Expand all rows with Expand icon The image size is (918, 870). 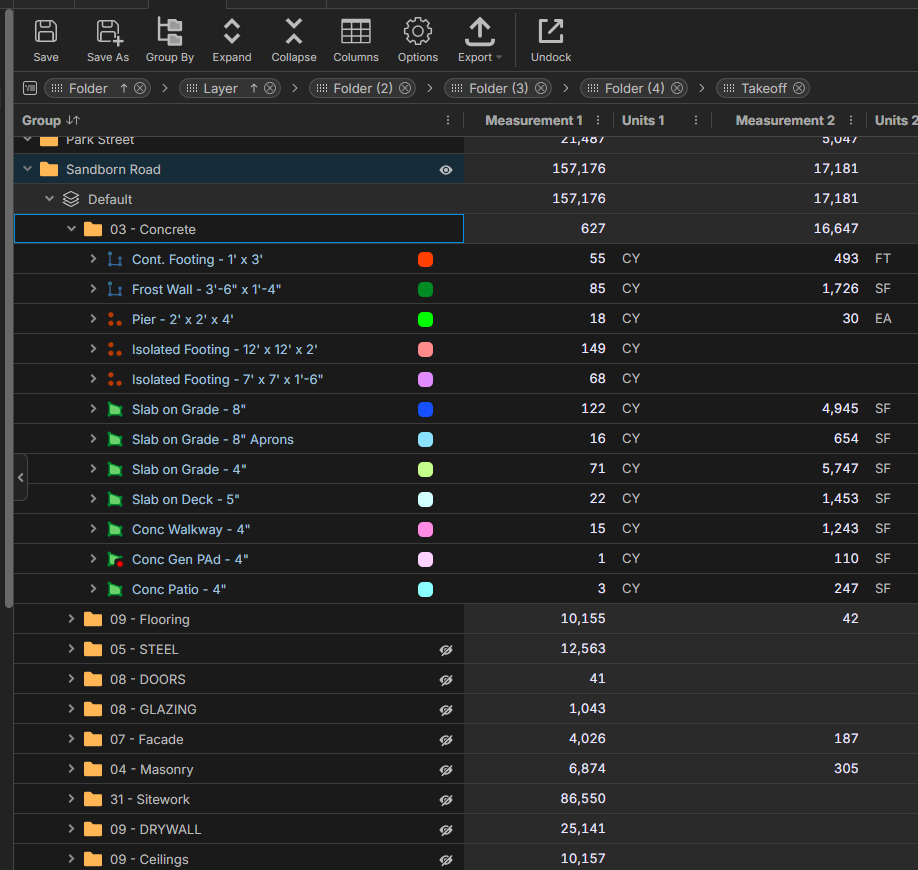tap(232, 32)
